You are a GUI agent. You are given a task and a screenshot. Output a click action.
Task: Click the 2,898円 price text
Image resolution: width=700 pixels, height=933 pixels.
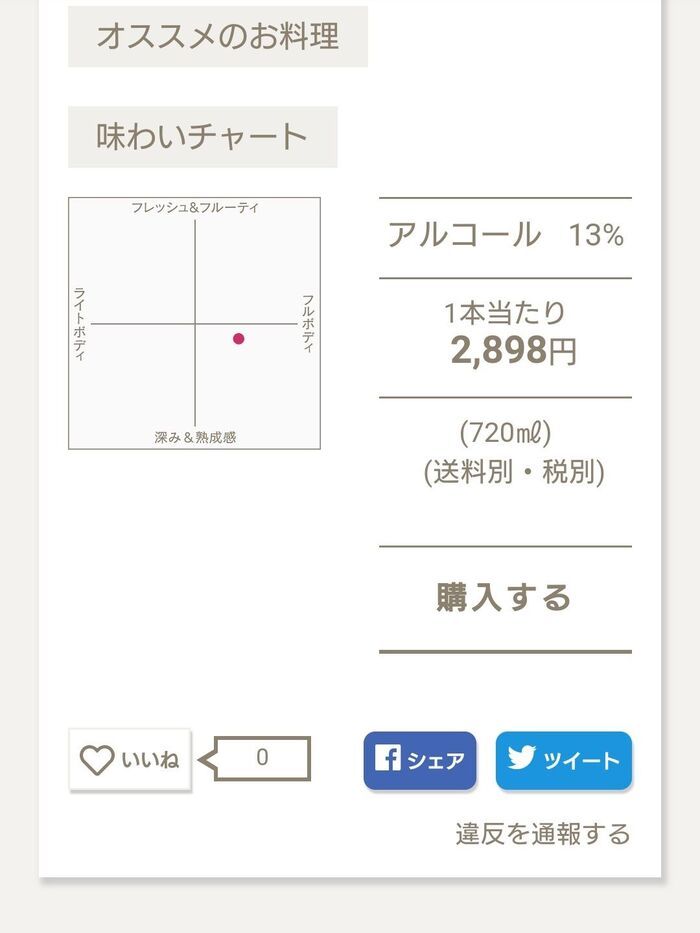tap(513, 351)
